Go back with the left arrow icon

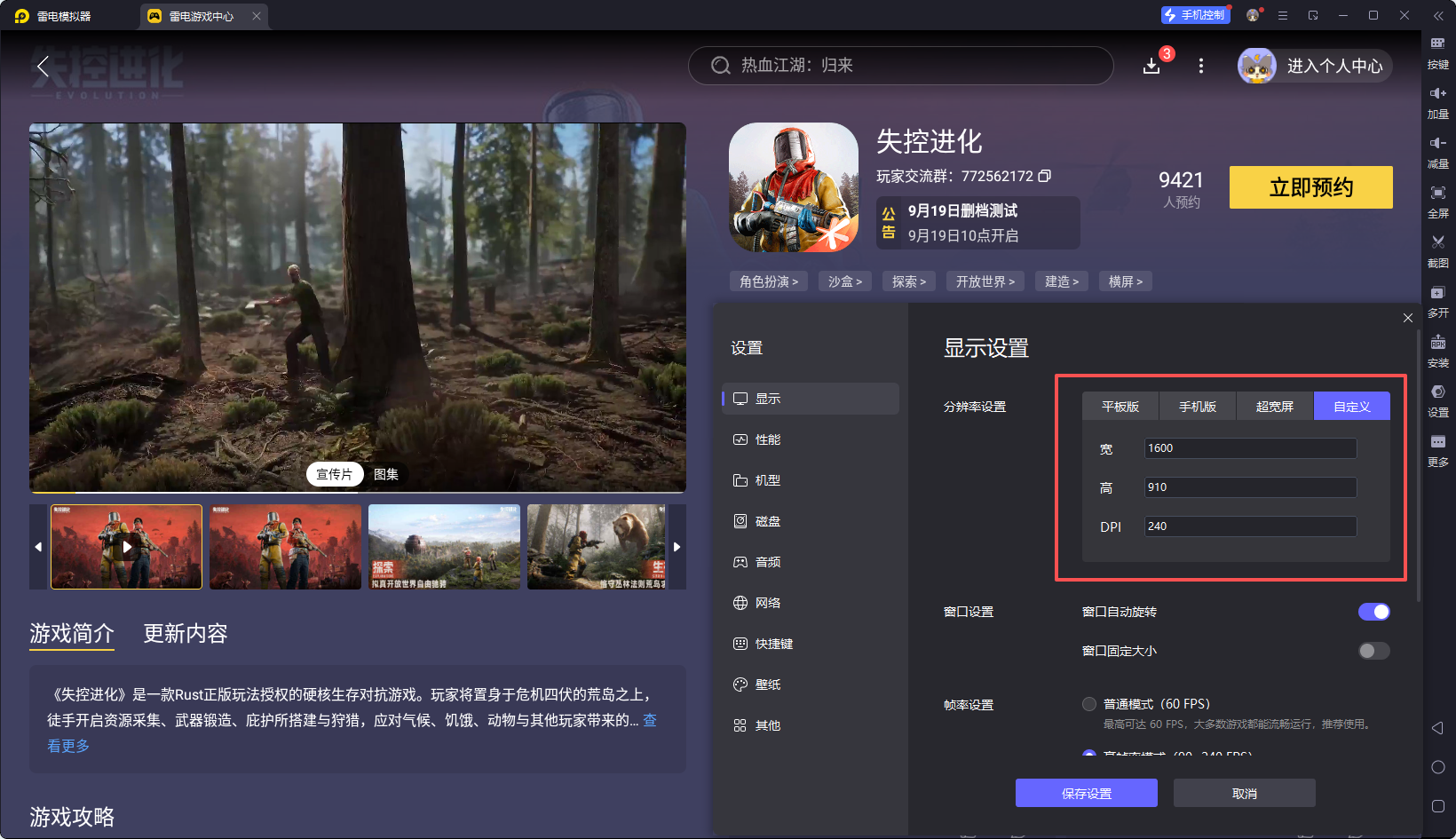pyautogui.click(x=43, y=66)
